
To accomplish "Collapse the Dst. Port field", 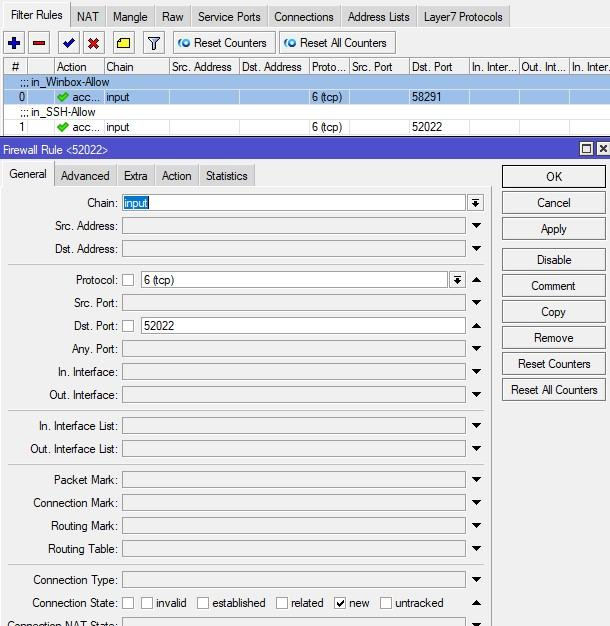I will [x=476, y=326].
